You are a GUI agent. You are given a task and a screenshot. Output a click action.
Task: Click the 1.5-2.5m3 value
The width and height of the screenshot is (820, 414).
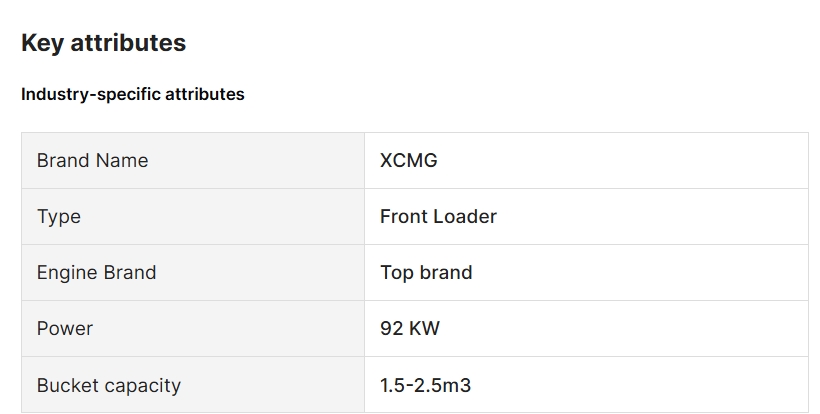coord(426,385)
